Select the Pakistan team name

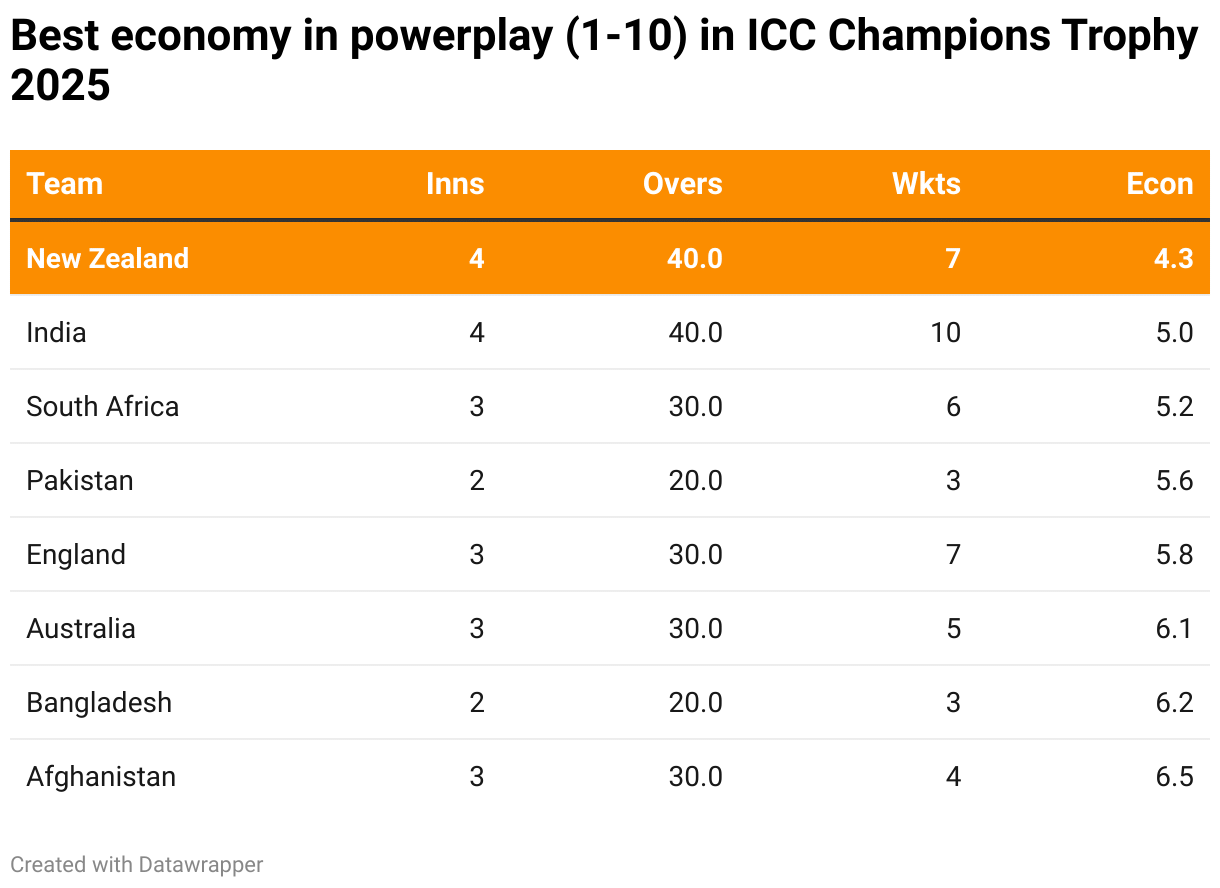pyautogui.click(x=80, y=480)
